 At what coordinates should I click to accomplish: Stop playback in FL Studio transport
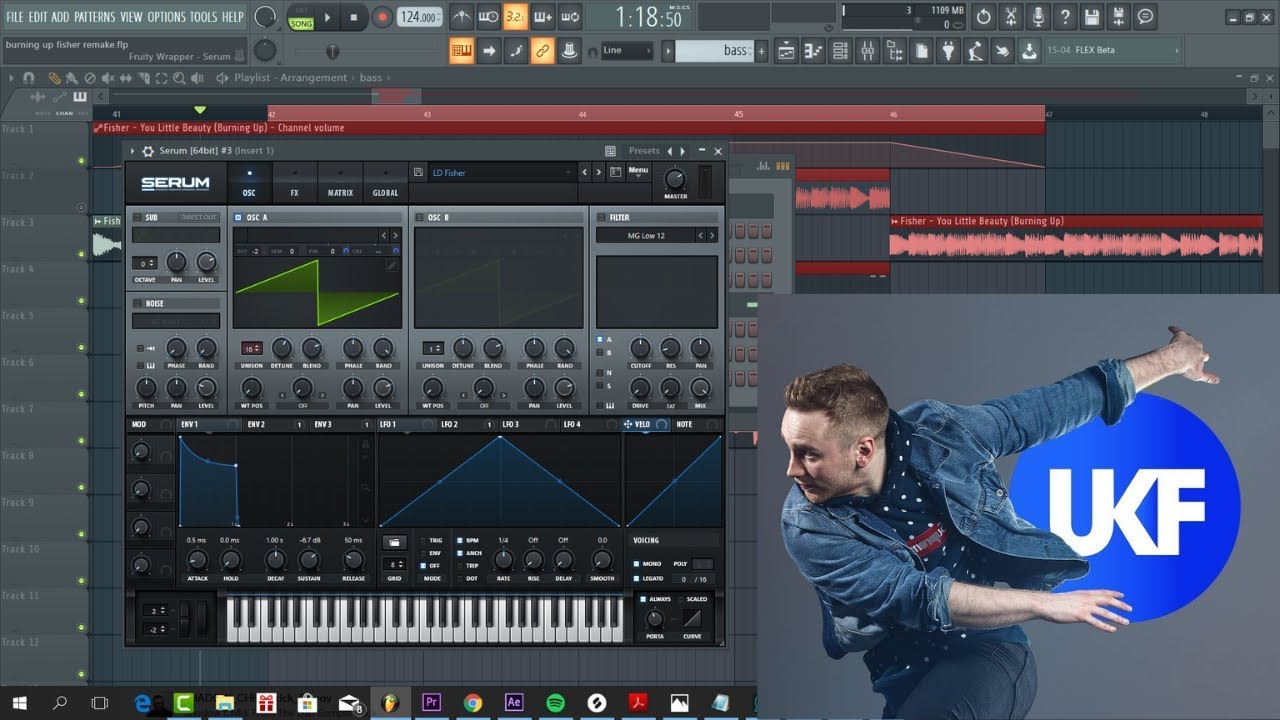pyautogui.click(x=353, y=17)
